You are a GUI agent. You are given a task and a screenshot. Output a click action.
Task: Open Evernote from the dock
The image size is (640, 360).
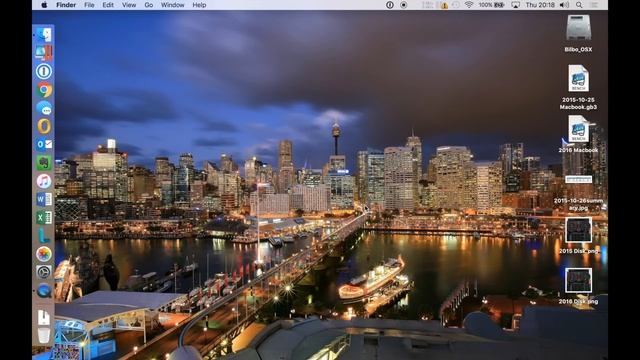click(44, 163)
